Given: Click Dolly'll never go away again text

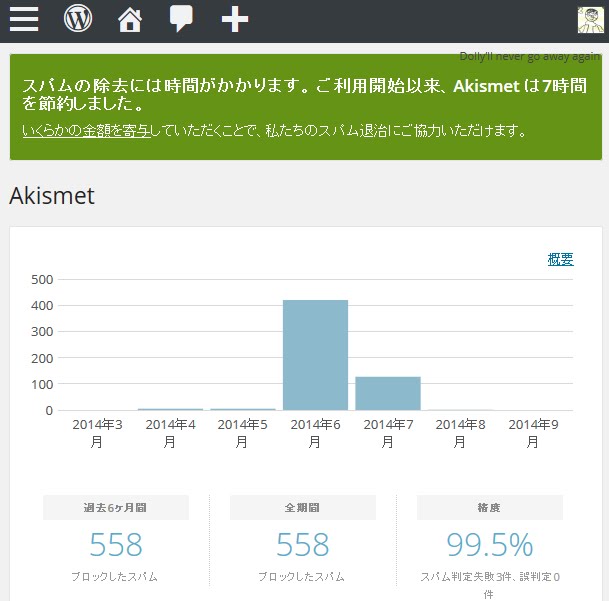Looking at the screenshot, I should click(x=530, y=56).
